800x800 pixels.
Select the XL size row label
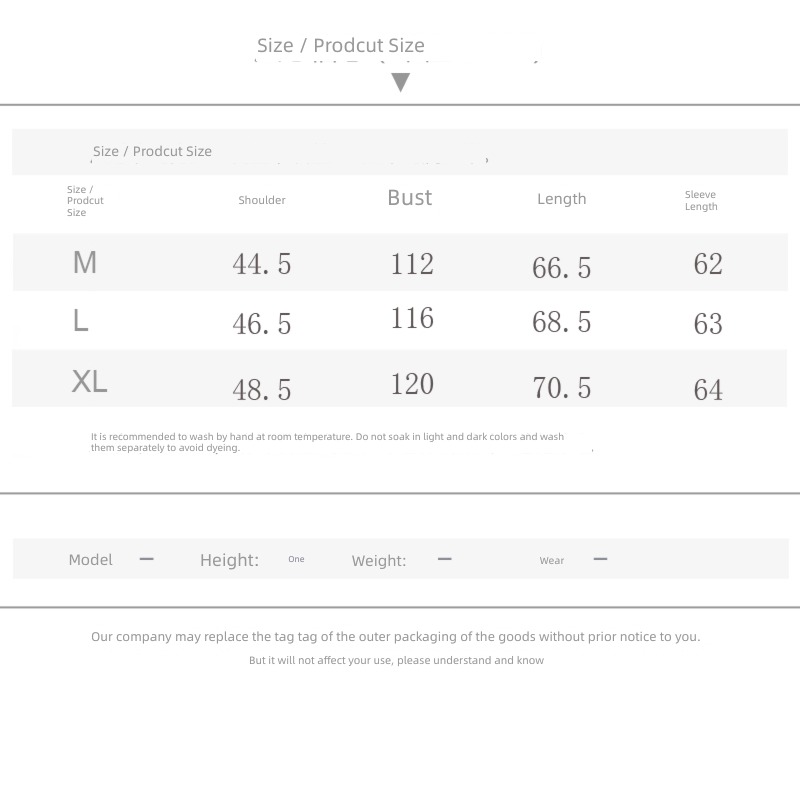[89, 381]
